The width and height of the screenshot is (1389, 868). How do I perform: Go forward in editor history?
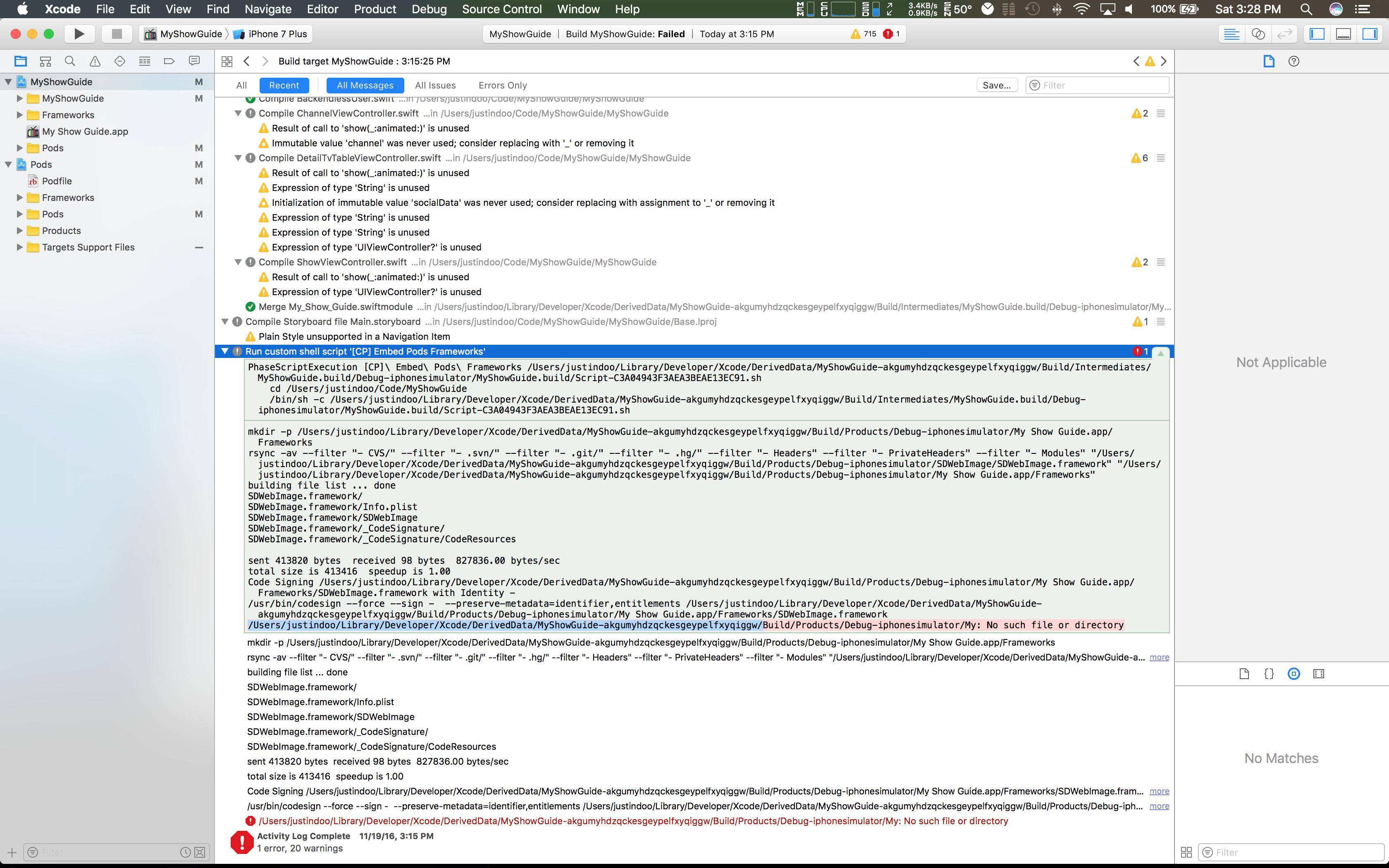coord(265,61)
